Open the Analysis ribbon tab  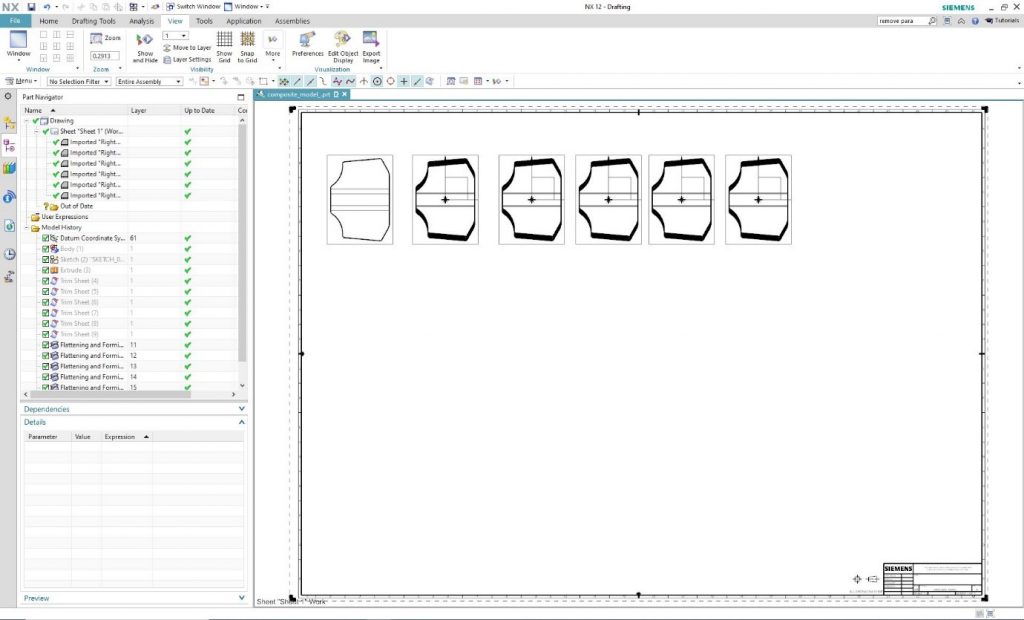tap(142, 21)
